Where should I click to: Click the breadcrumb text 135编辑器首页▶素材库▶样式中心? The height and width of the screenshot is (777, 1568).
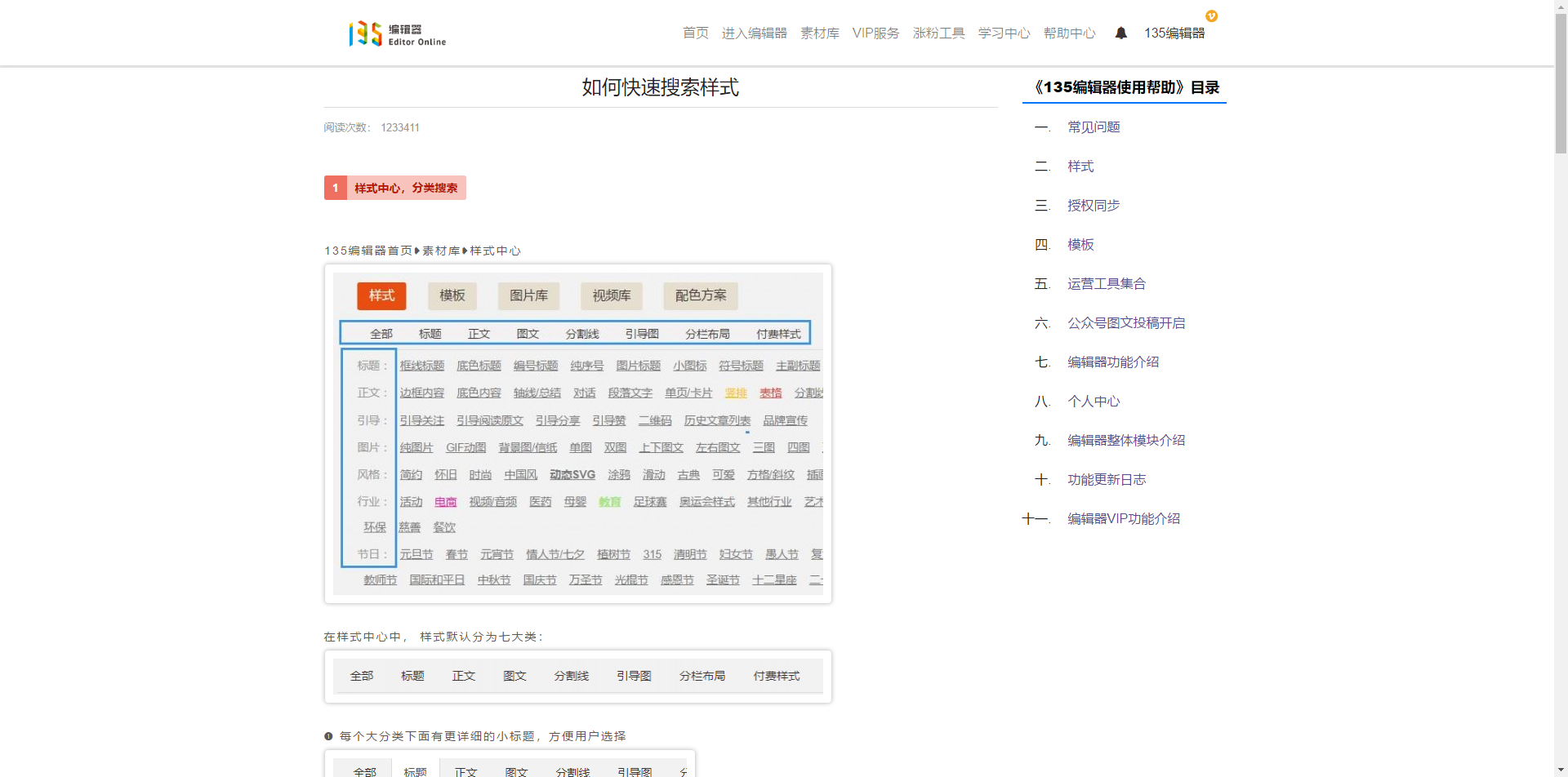[422, 251]
